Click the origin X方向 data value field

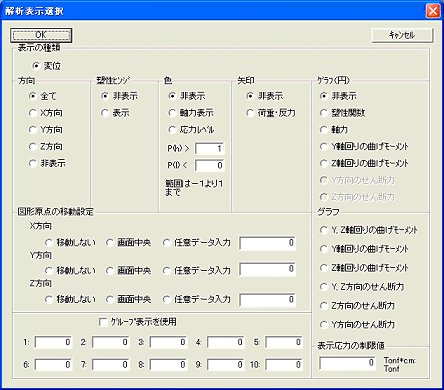pyautogui.click(x=268, y=243)
